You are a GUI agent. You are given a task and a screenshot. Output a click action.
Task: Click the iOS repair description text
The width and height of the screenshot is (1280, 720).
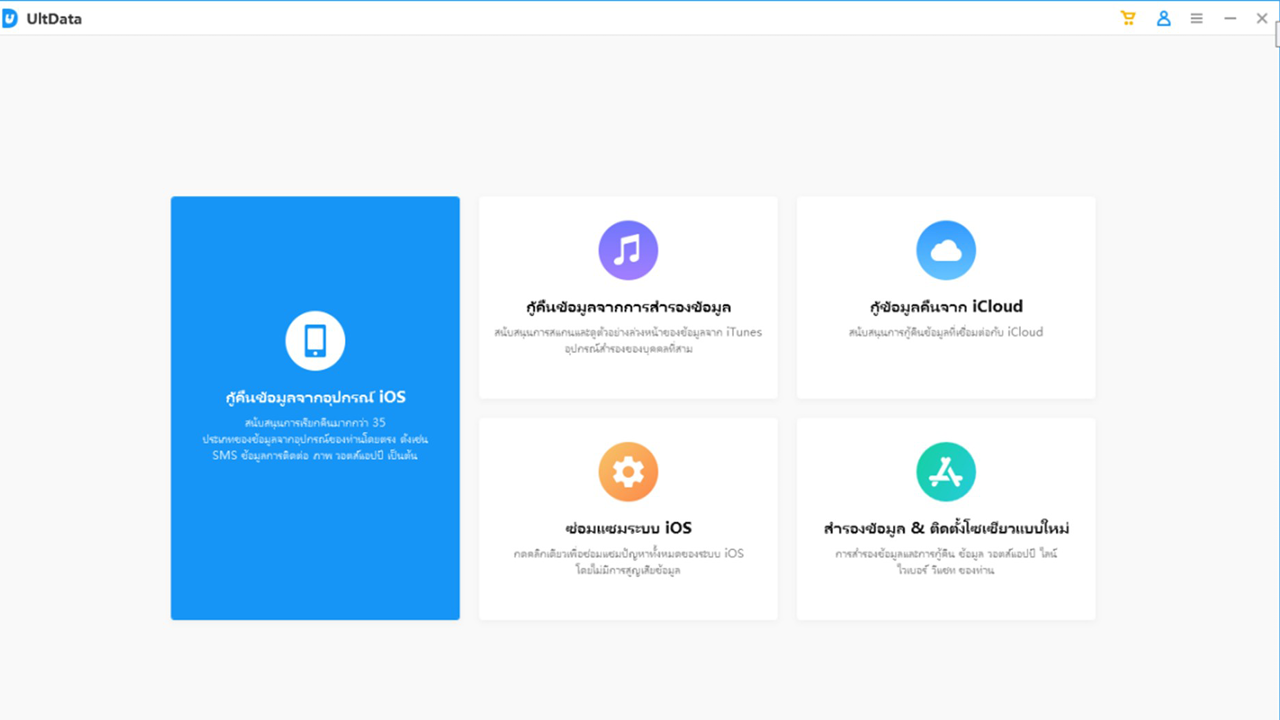(628, 562)
